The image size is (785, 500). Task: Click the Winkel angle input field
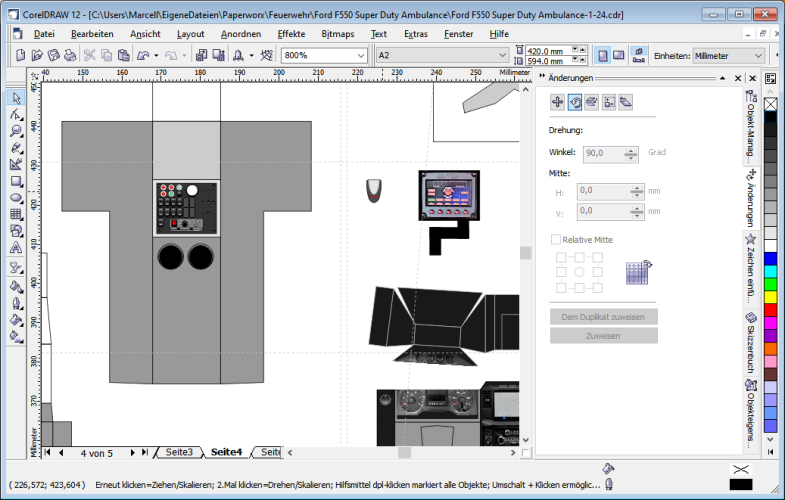coord(604,153)
